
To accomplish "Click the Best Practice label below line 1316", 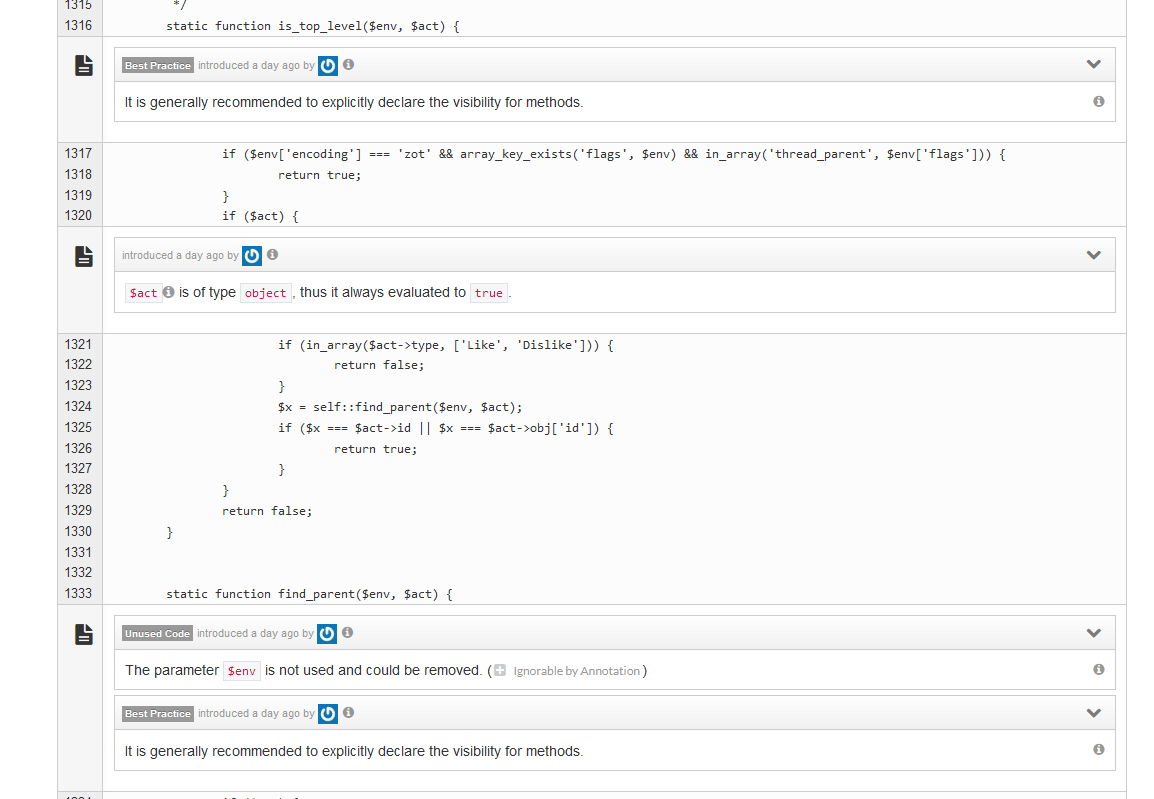I will [158, 65].
